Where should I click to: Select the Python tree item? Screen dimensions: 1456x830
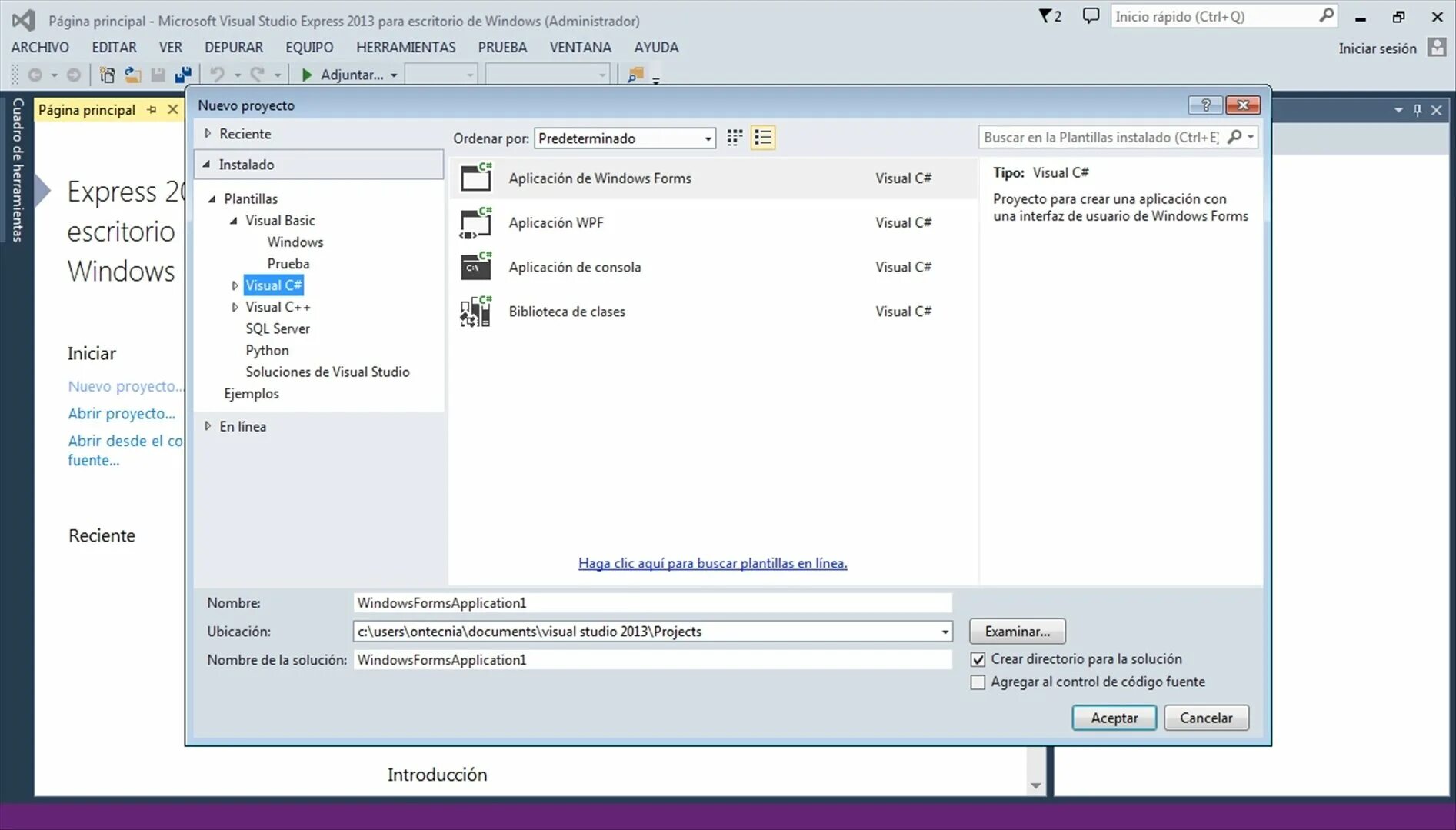point(267,350)
